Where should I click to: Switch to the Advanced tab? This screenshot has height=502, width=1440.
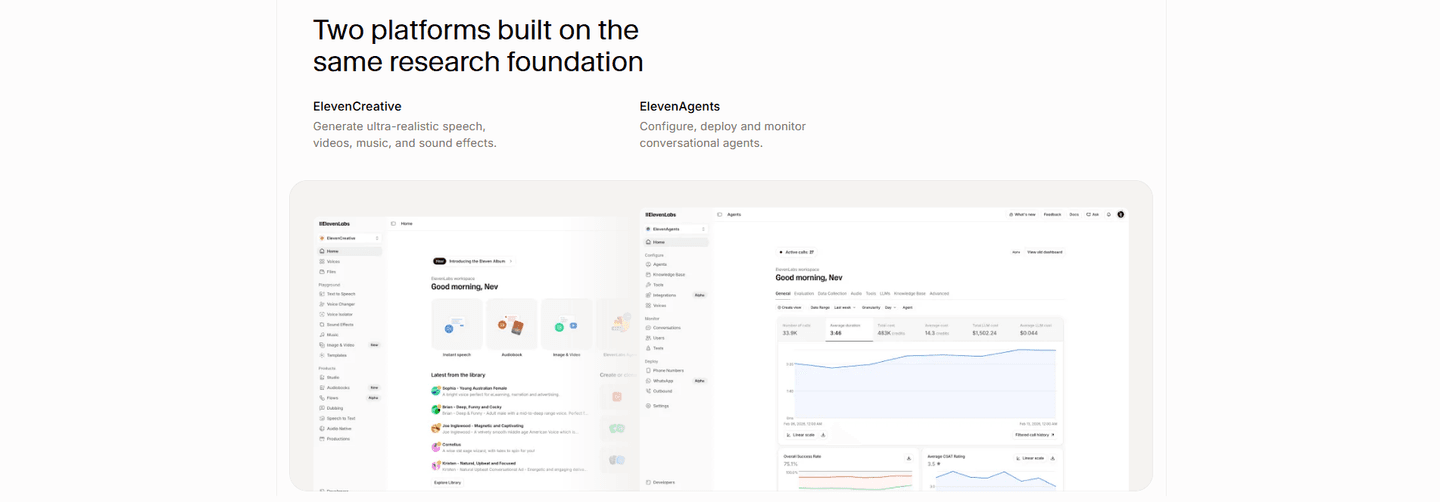(x=939, y=293)
